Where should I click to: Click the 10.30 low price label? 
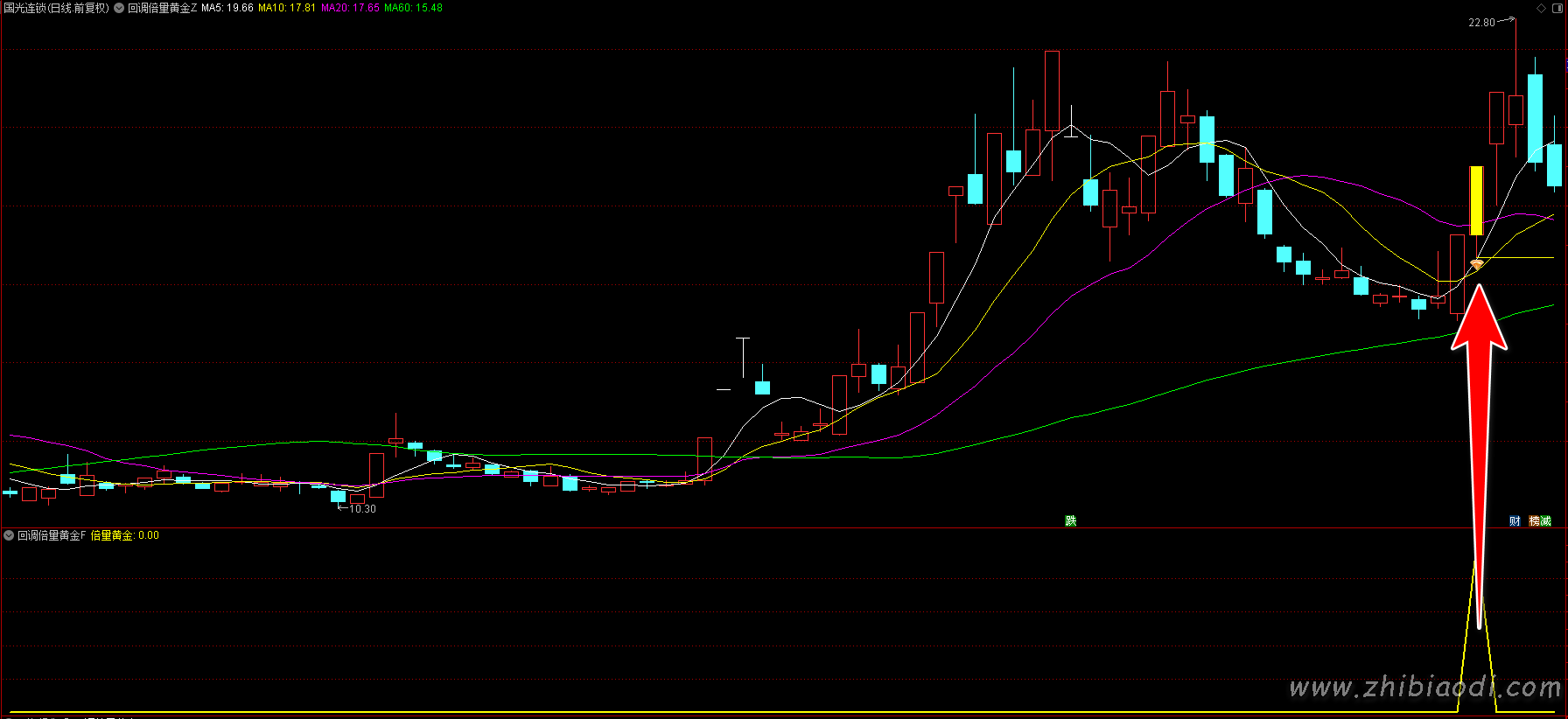point(362,508)
